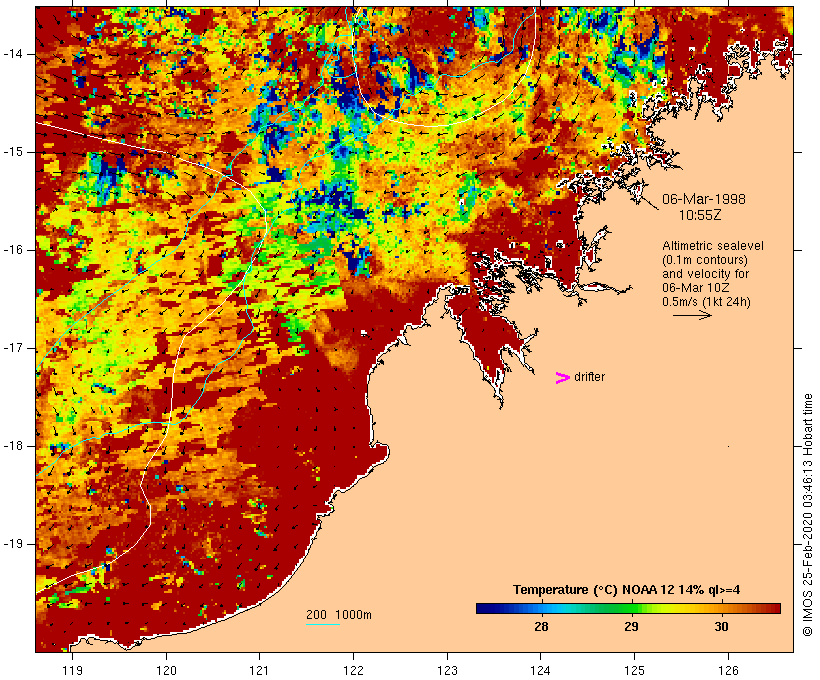The width and height of the screenshot is (820, 680).
Task: Click the '121' longitude axis label
Action: coord(260,670)
